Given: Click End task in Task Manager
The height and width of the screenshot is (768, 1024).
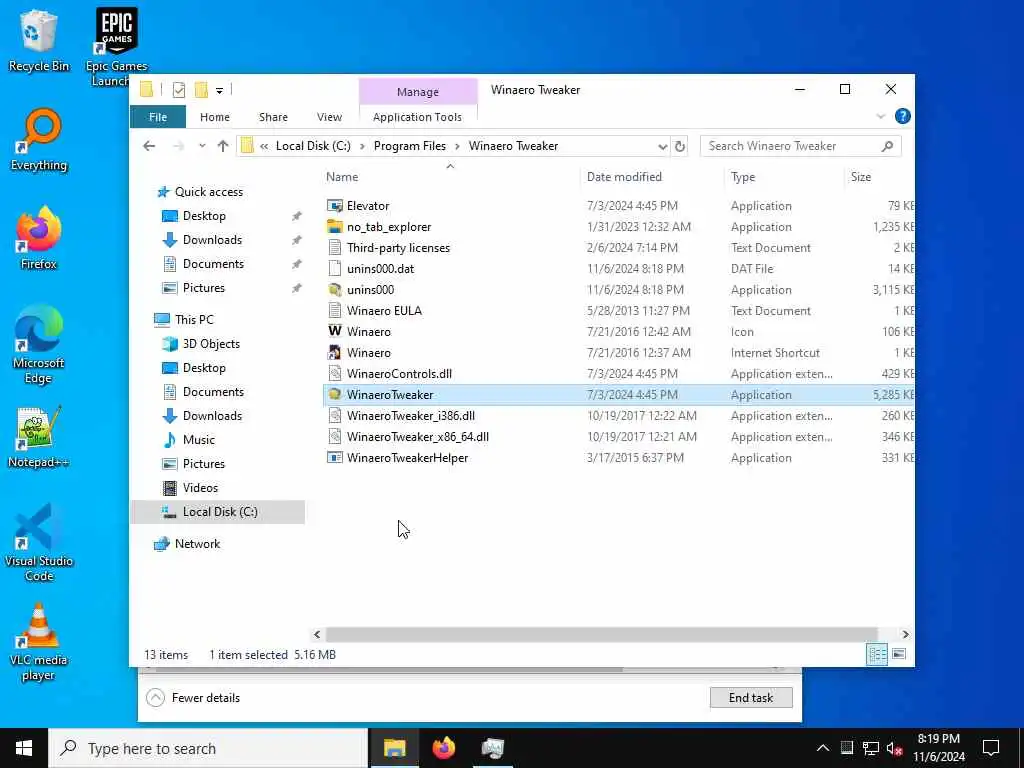Looking at the screenshot, I should pos(751,697).
